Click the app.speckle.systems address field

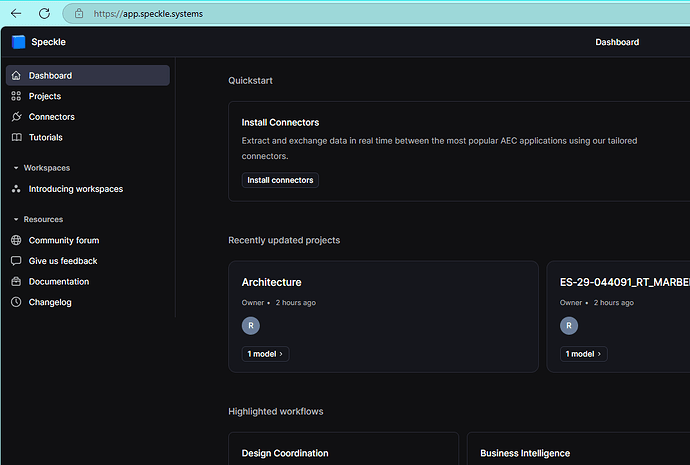click(x=378, y=14)
